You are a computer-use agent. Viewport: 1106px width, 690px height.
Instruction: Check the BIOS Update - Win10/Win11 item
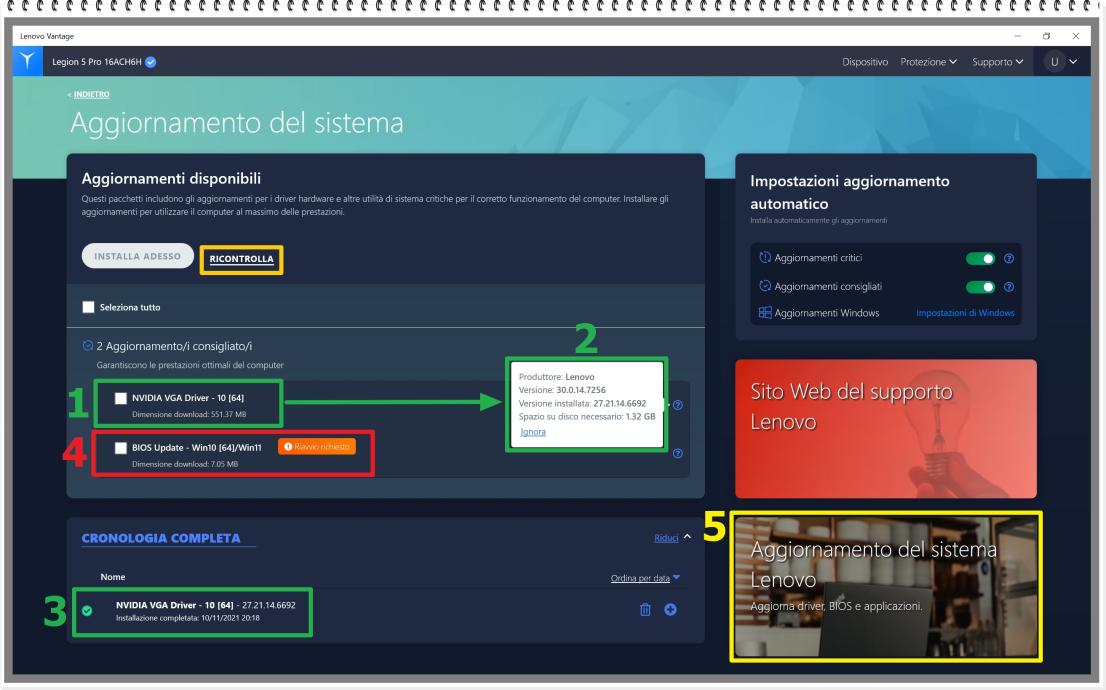pyautogui.click(x=120, y=449)
